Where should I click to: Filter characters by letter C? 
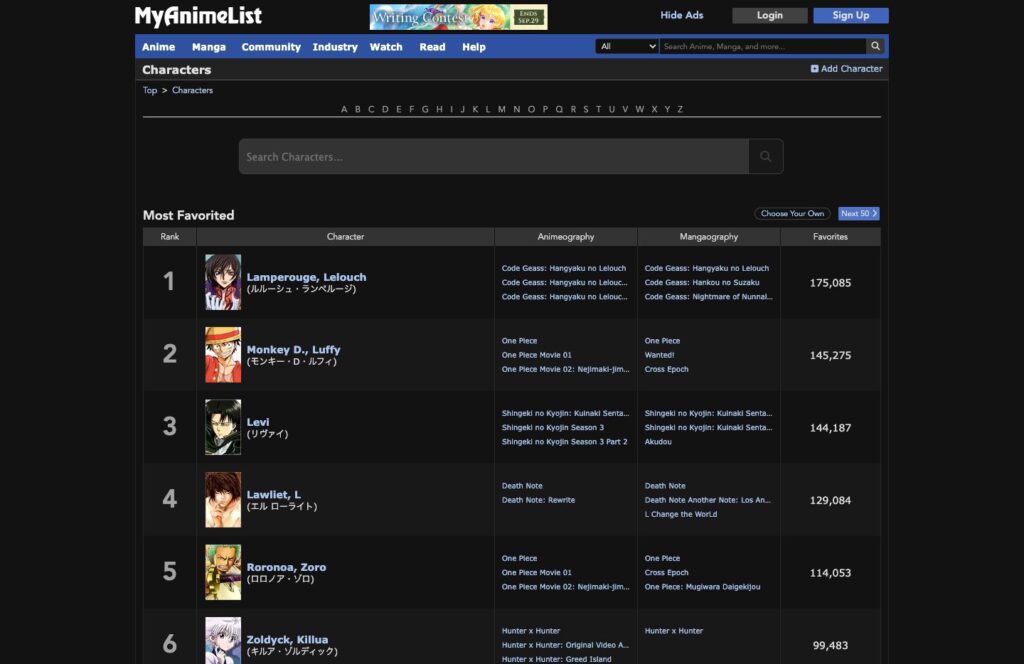371,109
